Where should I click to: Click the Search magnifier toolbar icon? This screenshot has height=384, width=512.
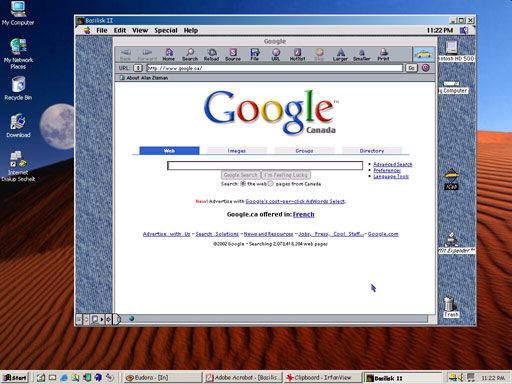point(190,54)
